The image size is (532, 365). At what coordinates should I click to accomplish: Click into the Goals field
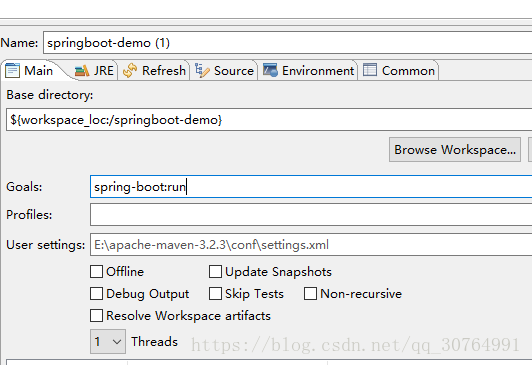tap(311, 187)
